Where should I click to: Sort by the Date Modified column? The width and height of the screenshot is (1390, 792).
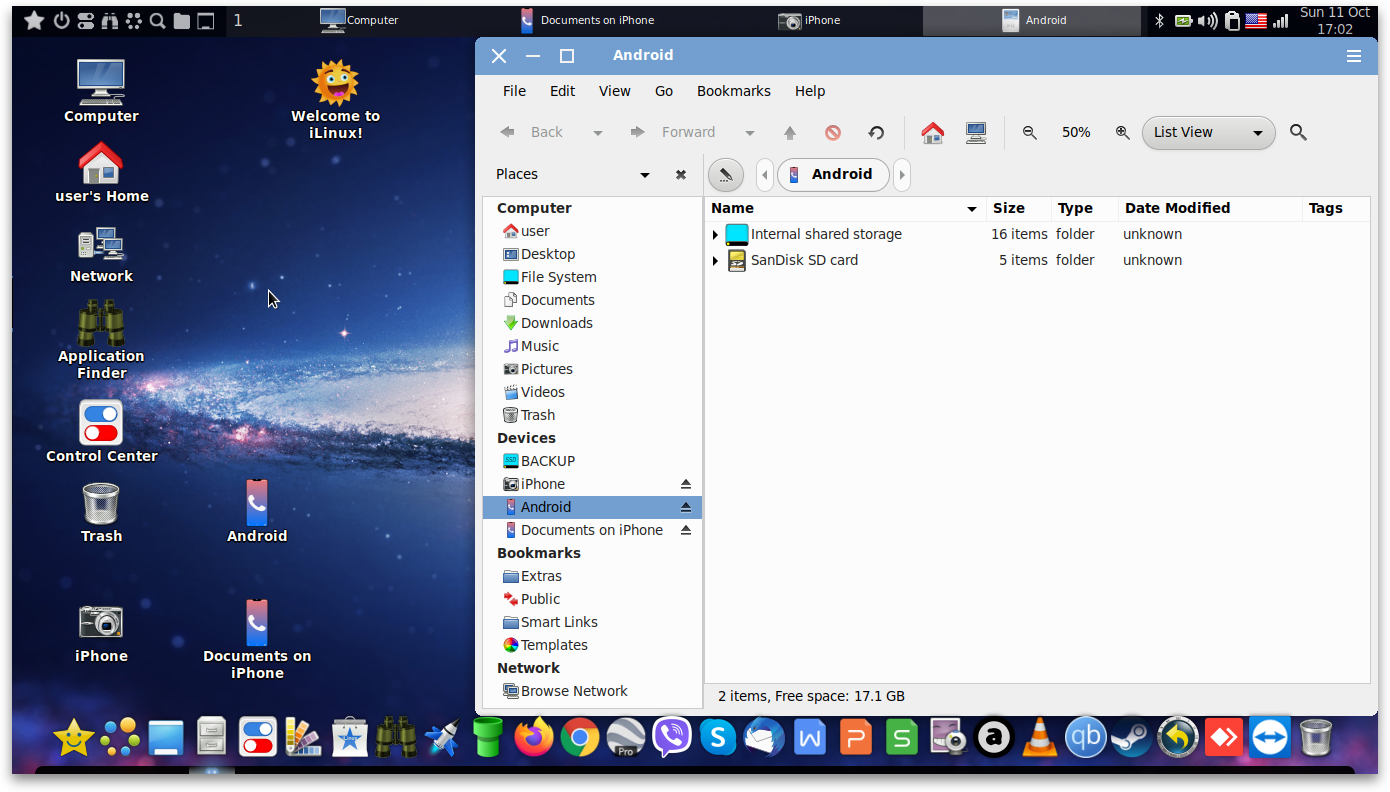click(x=1208, y=208)
